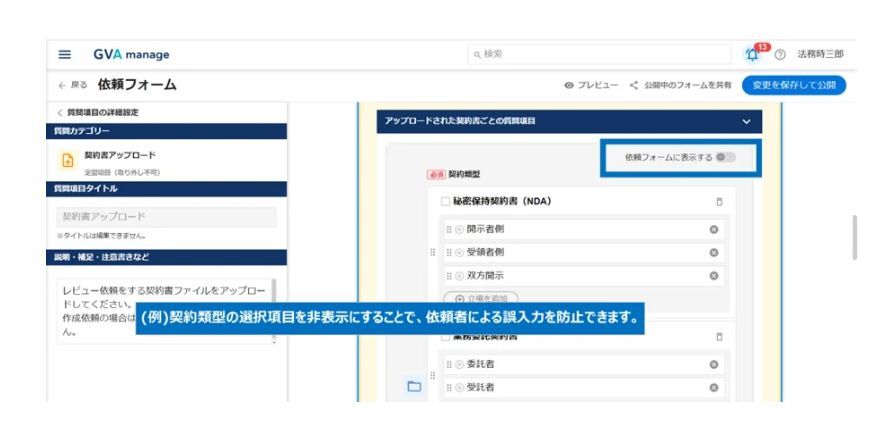Grab the drag handle of 受託者 row
Screen dimensions: 886x425
(x=449, y=388)
